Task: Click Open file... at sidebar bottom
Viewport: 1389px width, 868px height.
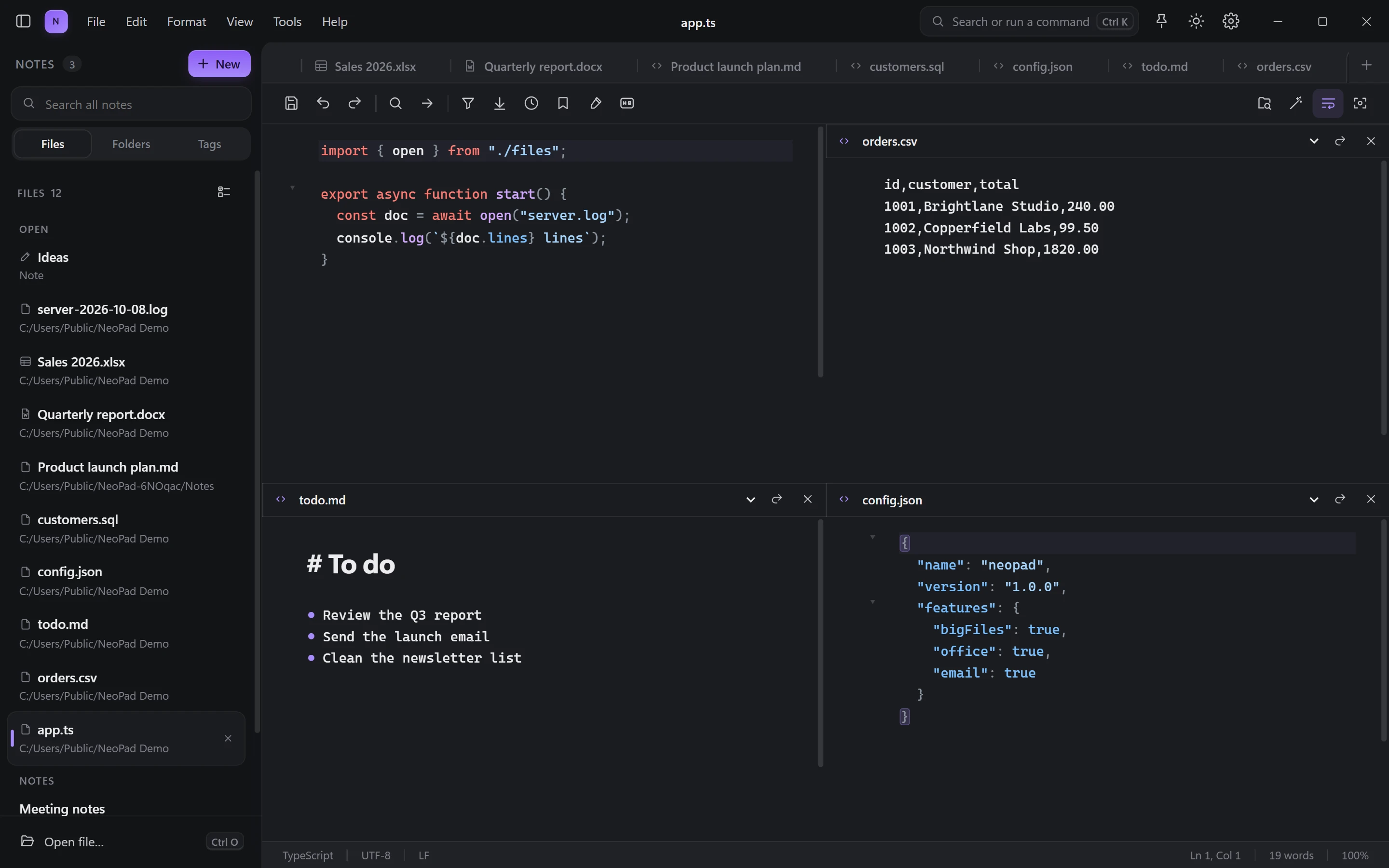Action: (131, 841)
